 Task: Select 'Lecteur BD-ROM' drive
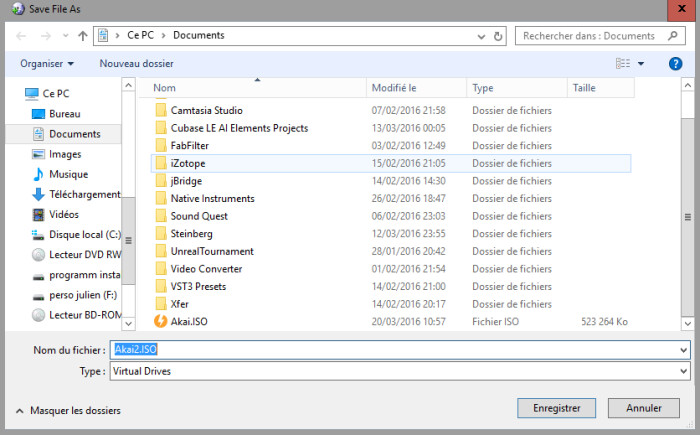click(85, 315)
